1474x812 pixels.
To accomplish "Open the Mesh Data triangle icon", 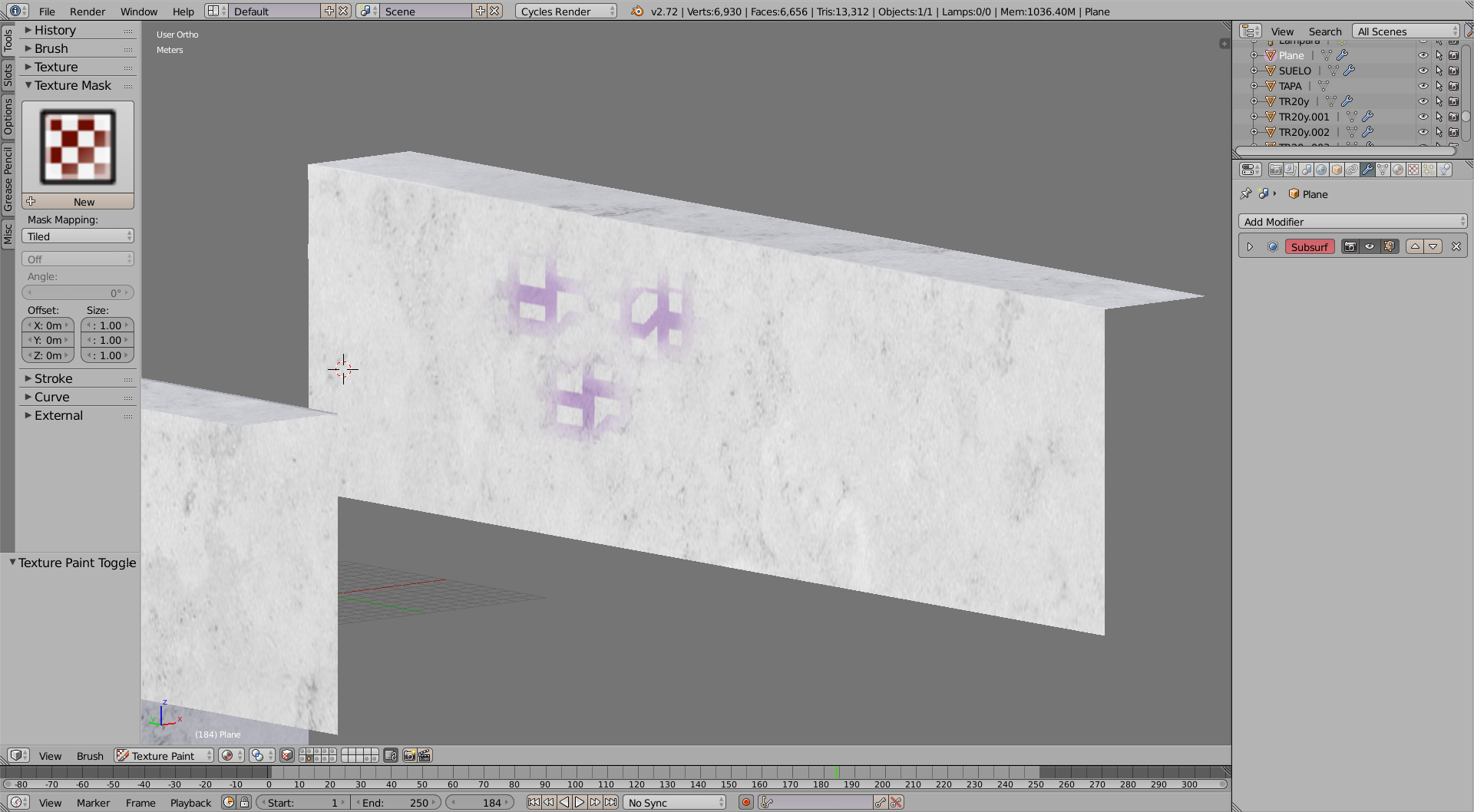I will click(x=1383, y=170).
